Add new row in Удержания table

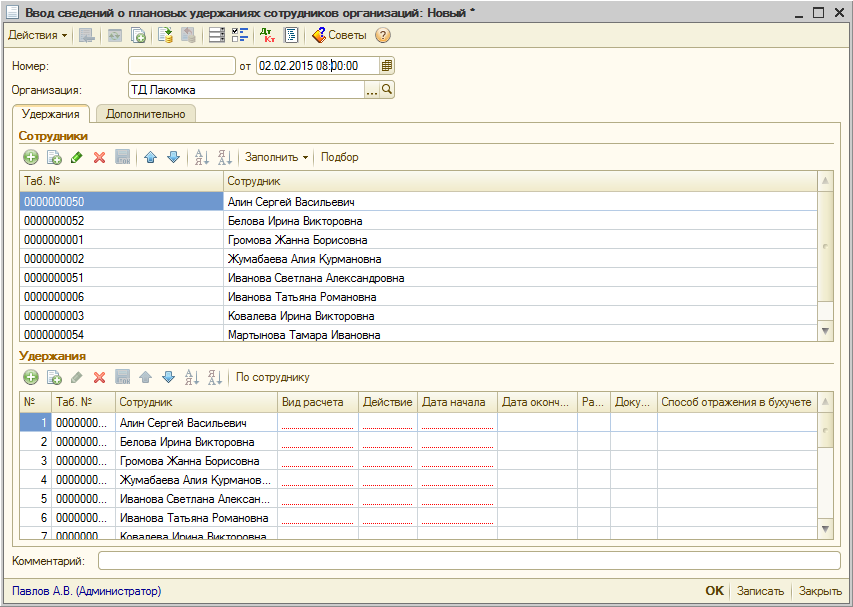tap(30, 377)
